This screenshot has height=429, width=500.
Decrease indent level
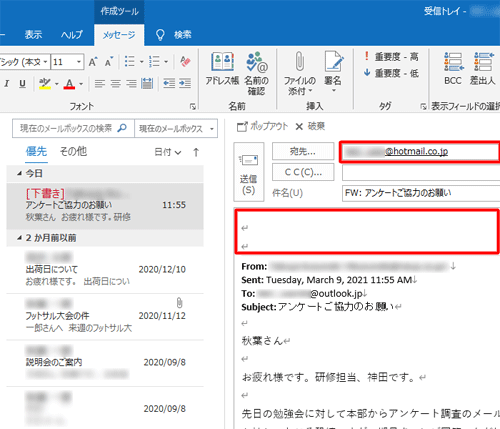pyautogui.click(x=169, y=83)
